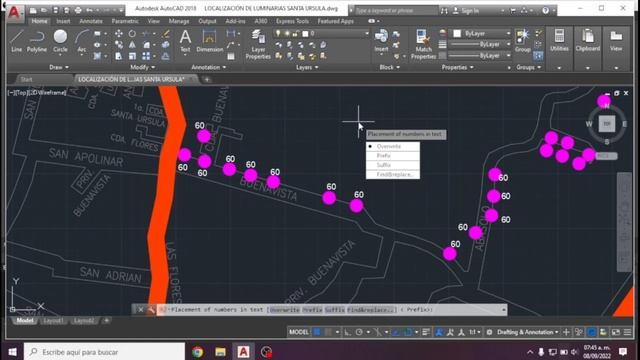
Task: Click Sign In link
Action: (470, 11)
